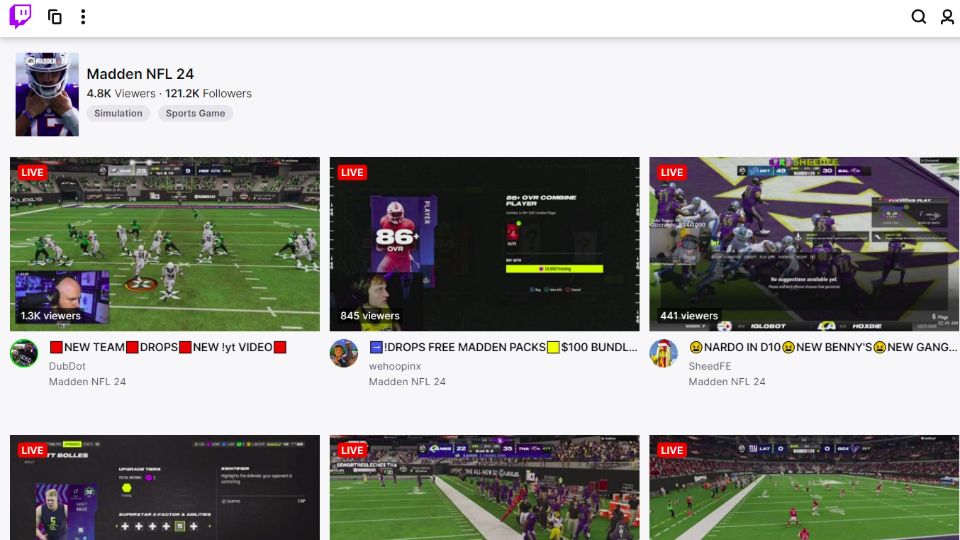
Task: Open Madden NFL 24 box art
Action: click(x=47, y=94)
